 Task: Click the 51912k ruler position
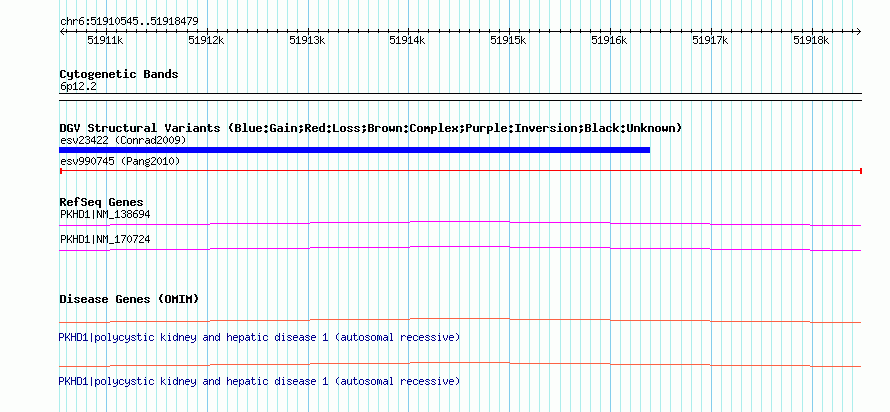tap(207, 40)
